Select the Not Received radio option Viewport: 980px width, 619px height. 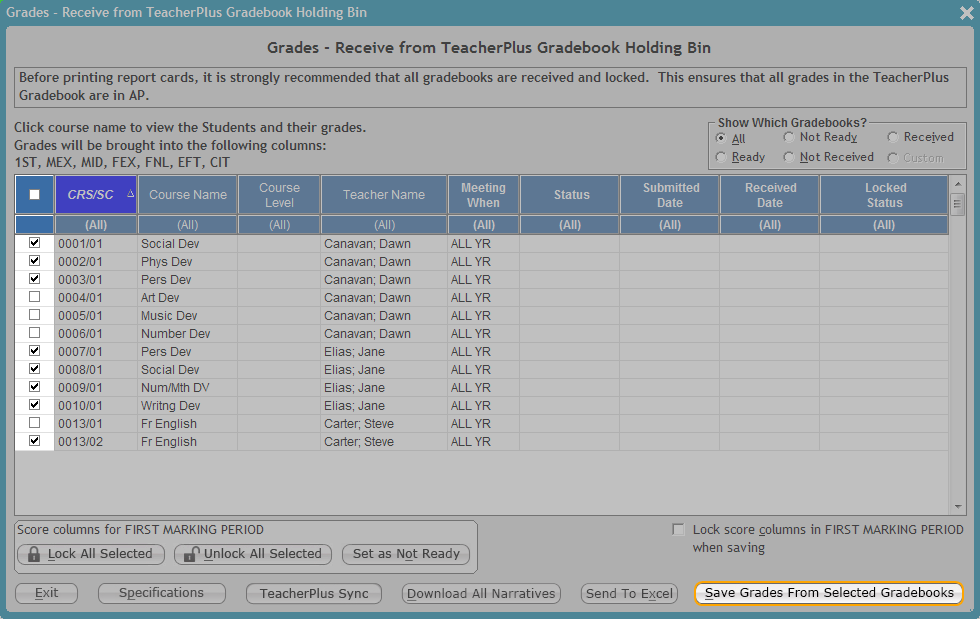[789, 157]
